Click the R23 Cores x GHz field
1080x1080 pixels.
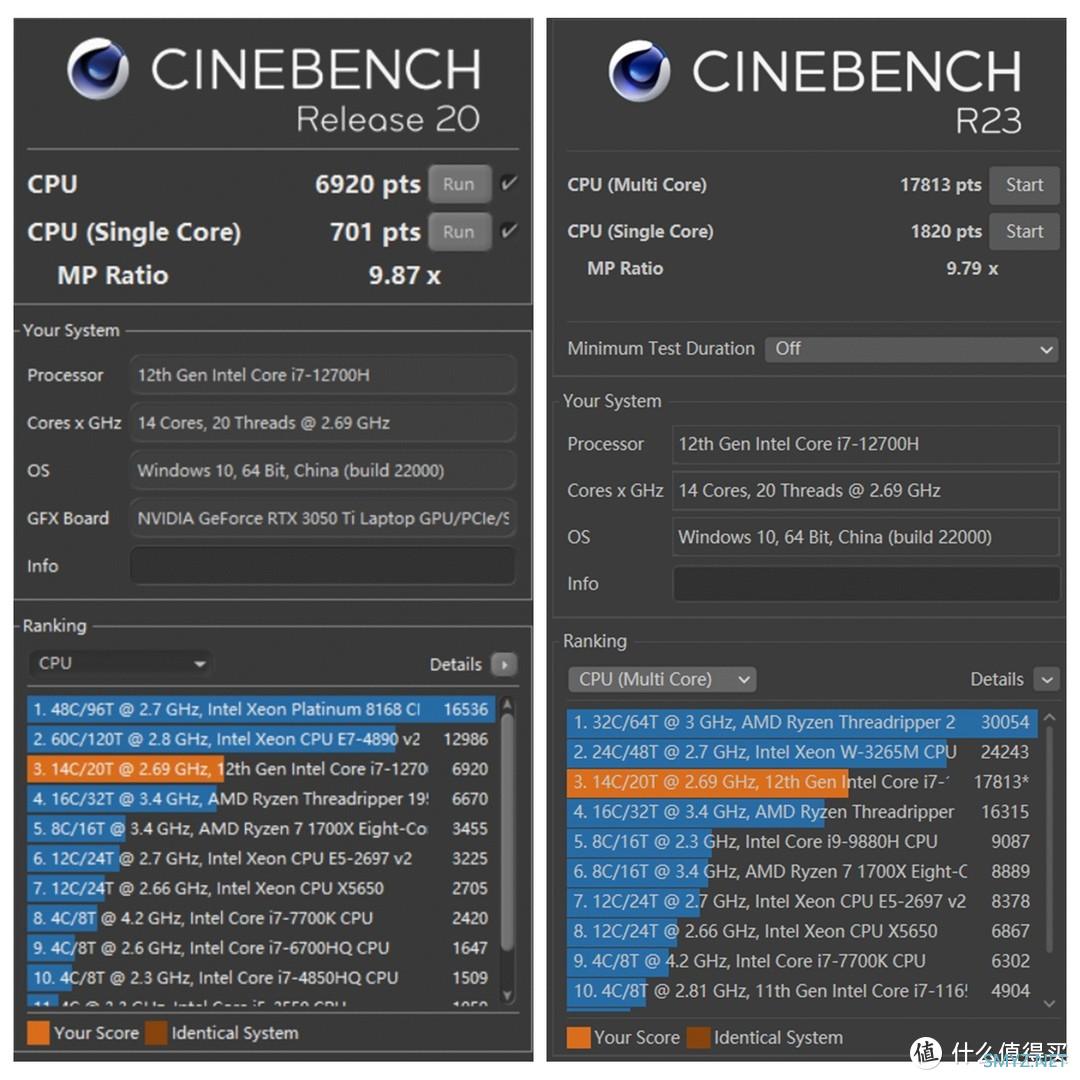pos(866,491)
